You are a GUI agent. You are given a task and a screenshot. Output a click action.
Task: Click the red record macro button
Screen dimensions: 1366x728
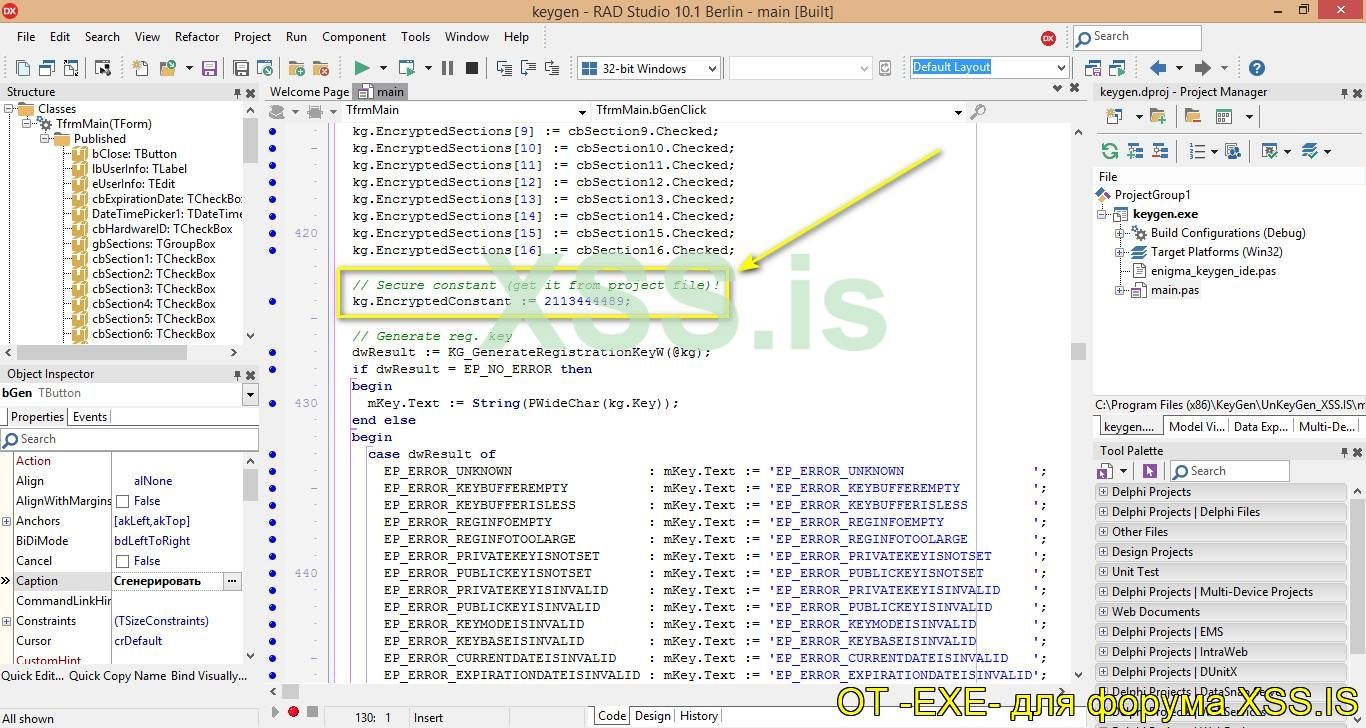[293, 712]
